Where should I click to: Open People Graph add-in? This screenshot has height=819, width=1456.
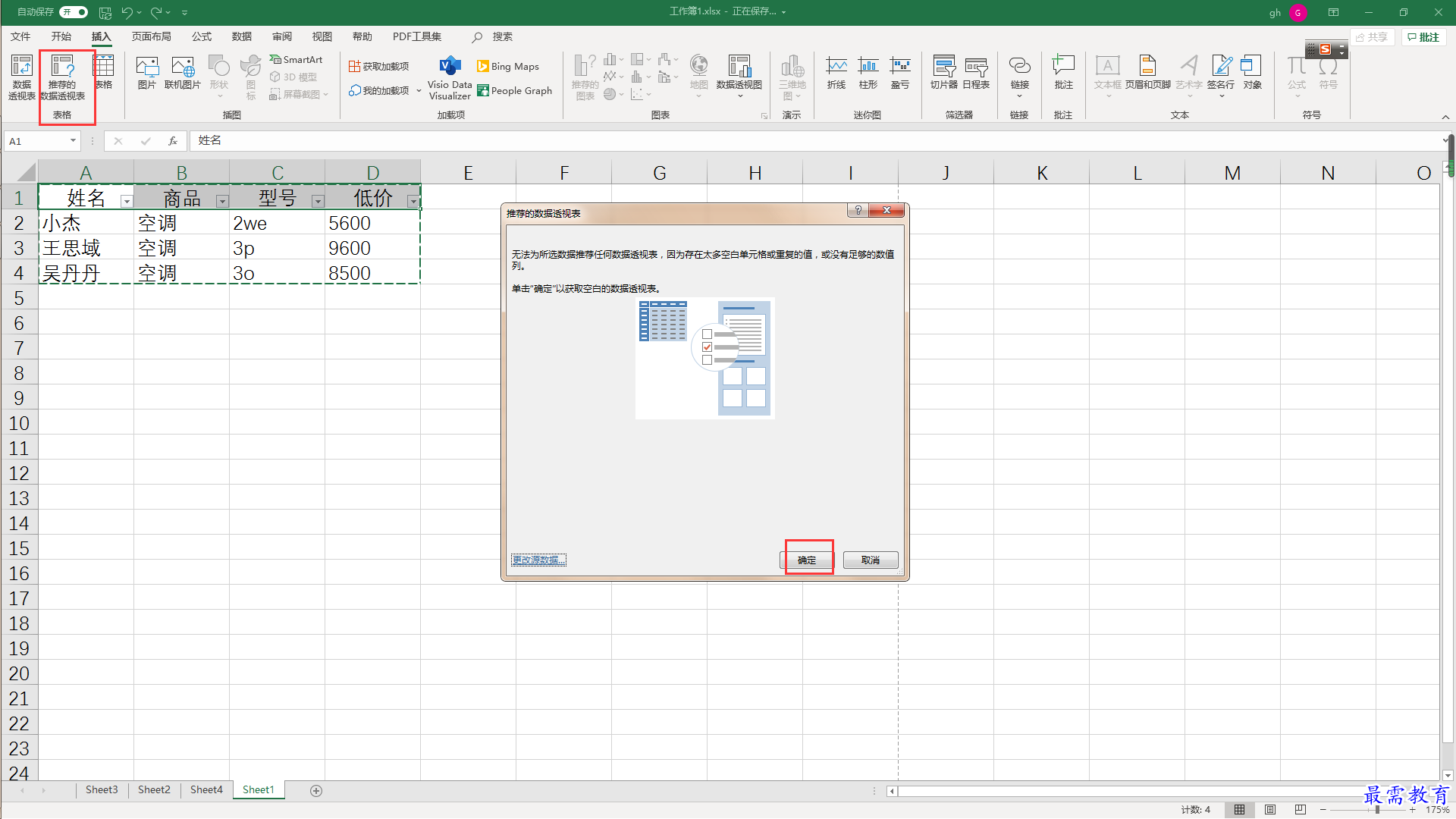tap(514, 90)
